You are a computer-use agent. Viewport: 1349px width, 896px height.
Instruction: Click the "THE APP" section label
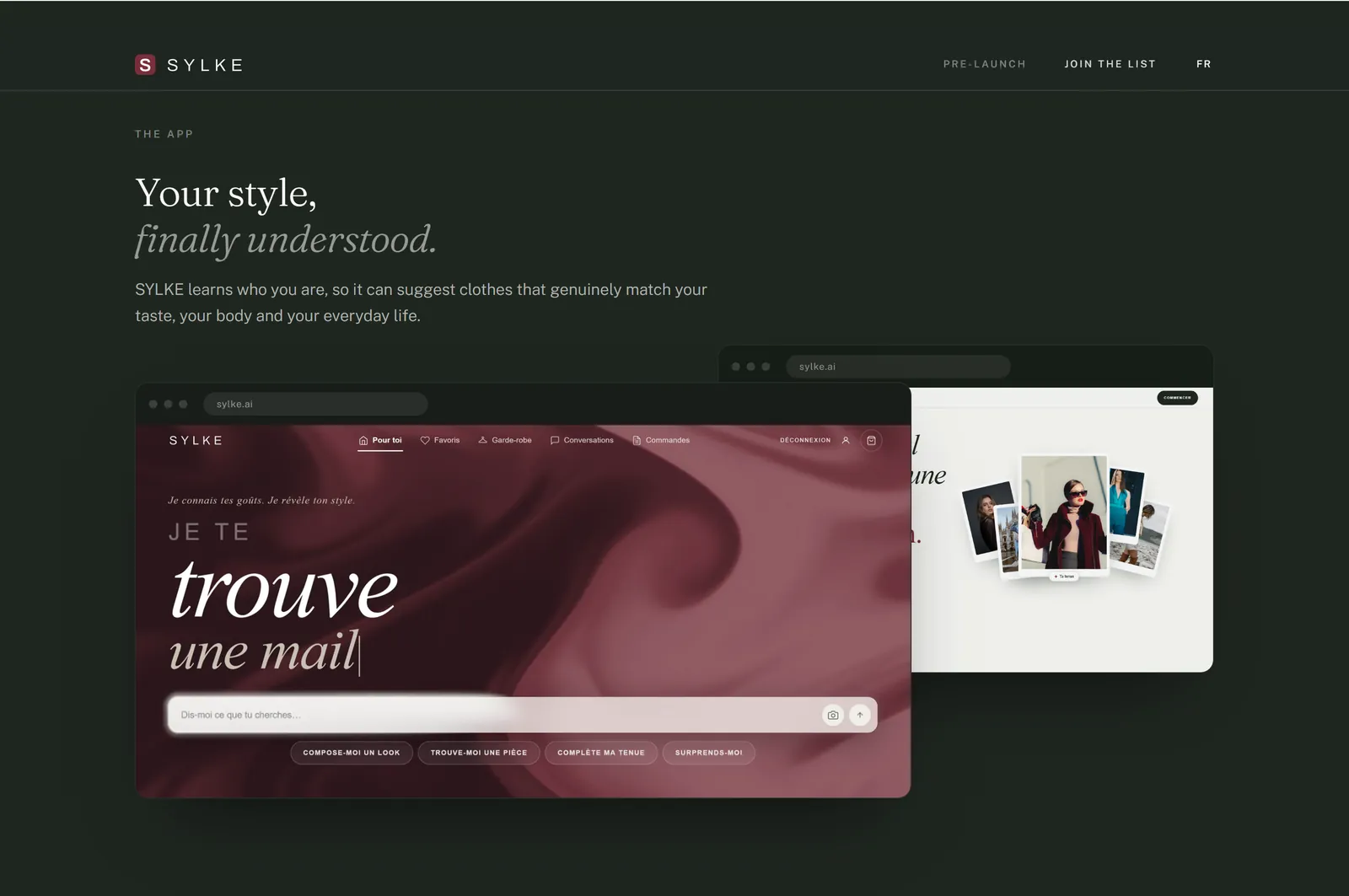[164, 134]
